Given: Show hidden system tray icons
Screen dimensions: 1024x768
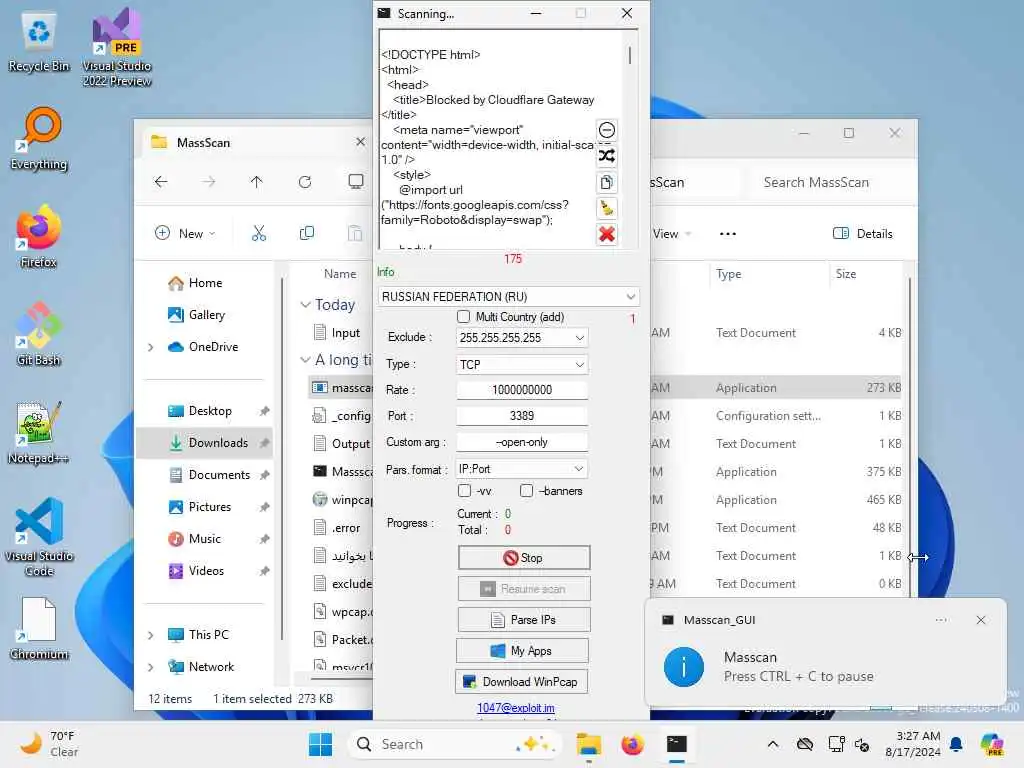Looking at the screenshot, I should pos(773,744).
